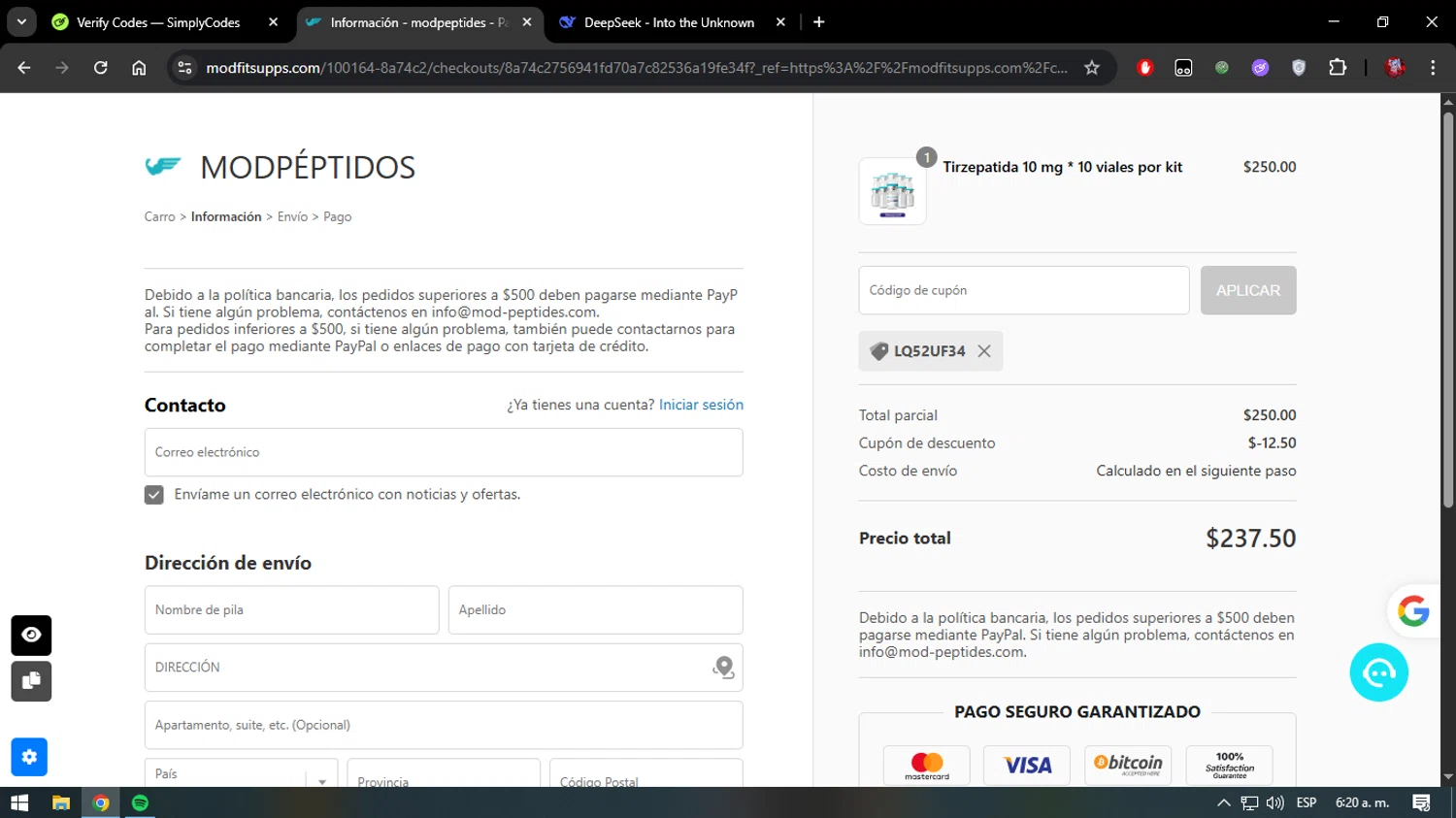This screenshot has height=818, width=1456.
Task: Click the Iniciar sesión link
Action: click(x=701, y=405)
